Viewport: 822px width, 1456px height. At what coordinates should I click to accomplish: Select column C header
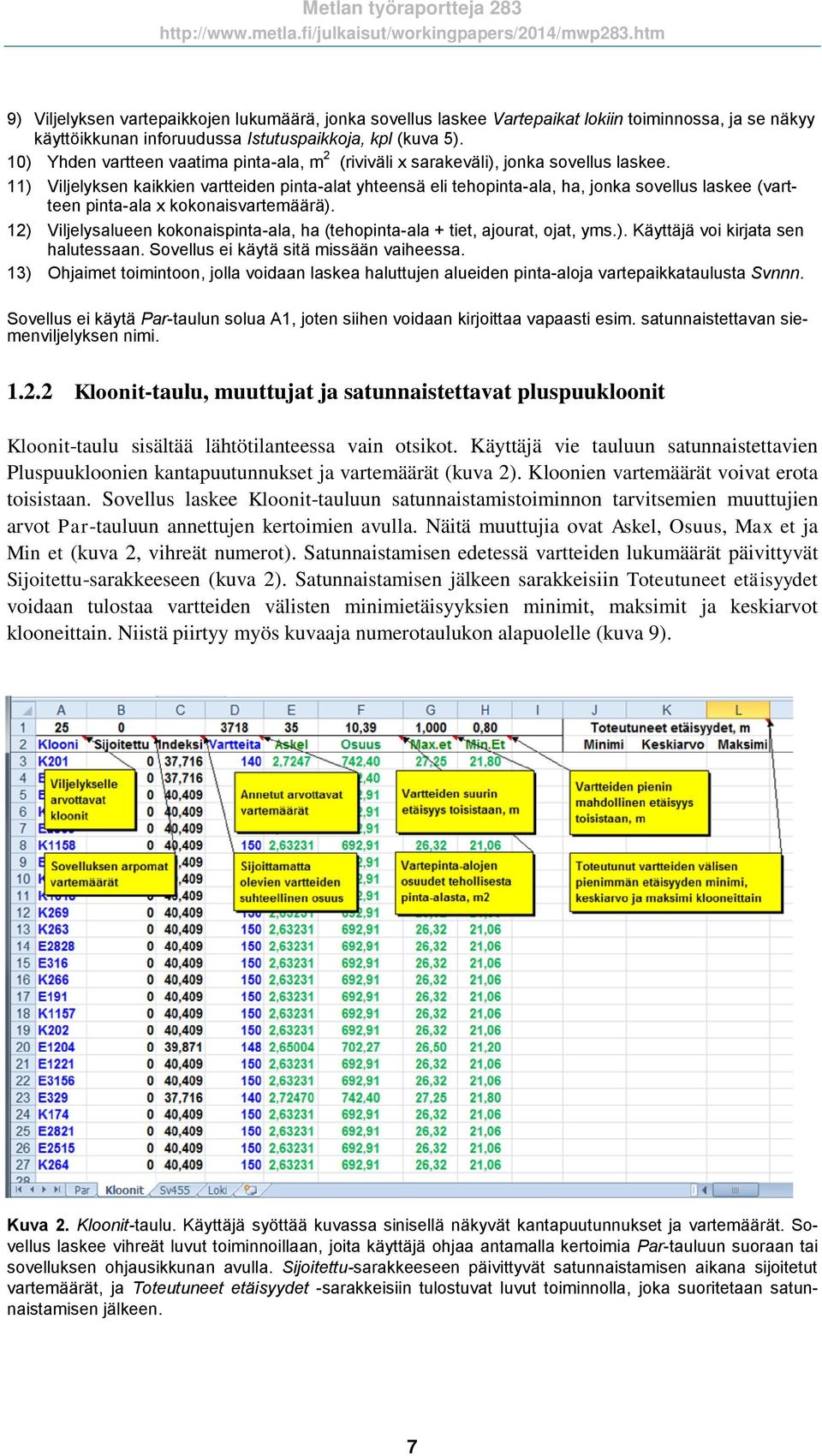coord(180,710)
